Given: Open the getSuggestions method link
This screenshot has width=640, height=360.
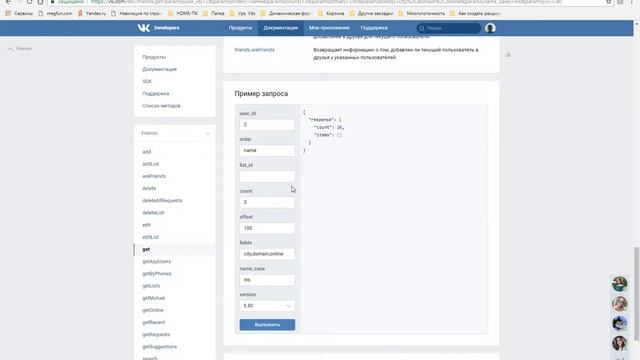Looking at the screenshot, I should 160,347.
